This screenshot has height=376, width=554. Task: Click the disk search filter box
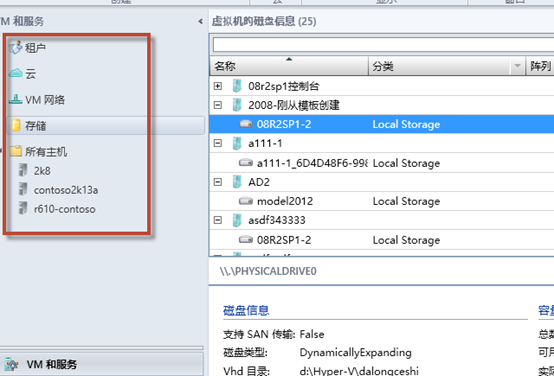coord(383,45)
